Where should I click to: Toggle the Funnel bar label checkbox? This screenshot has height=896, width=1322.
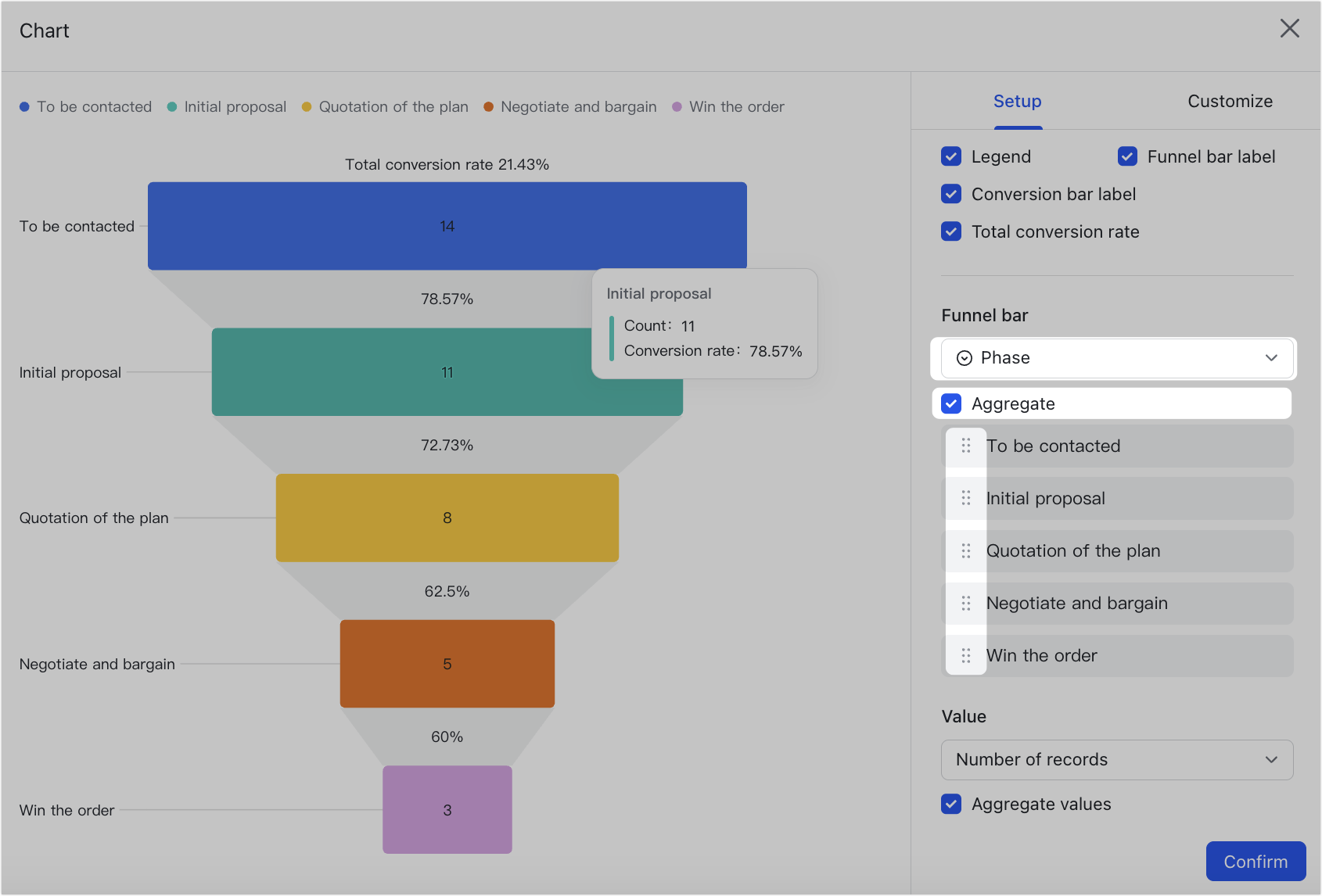[1127, 156]
